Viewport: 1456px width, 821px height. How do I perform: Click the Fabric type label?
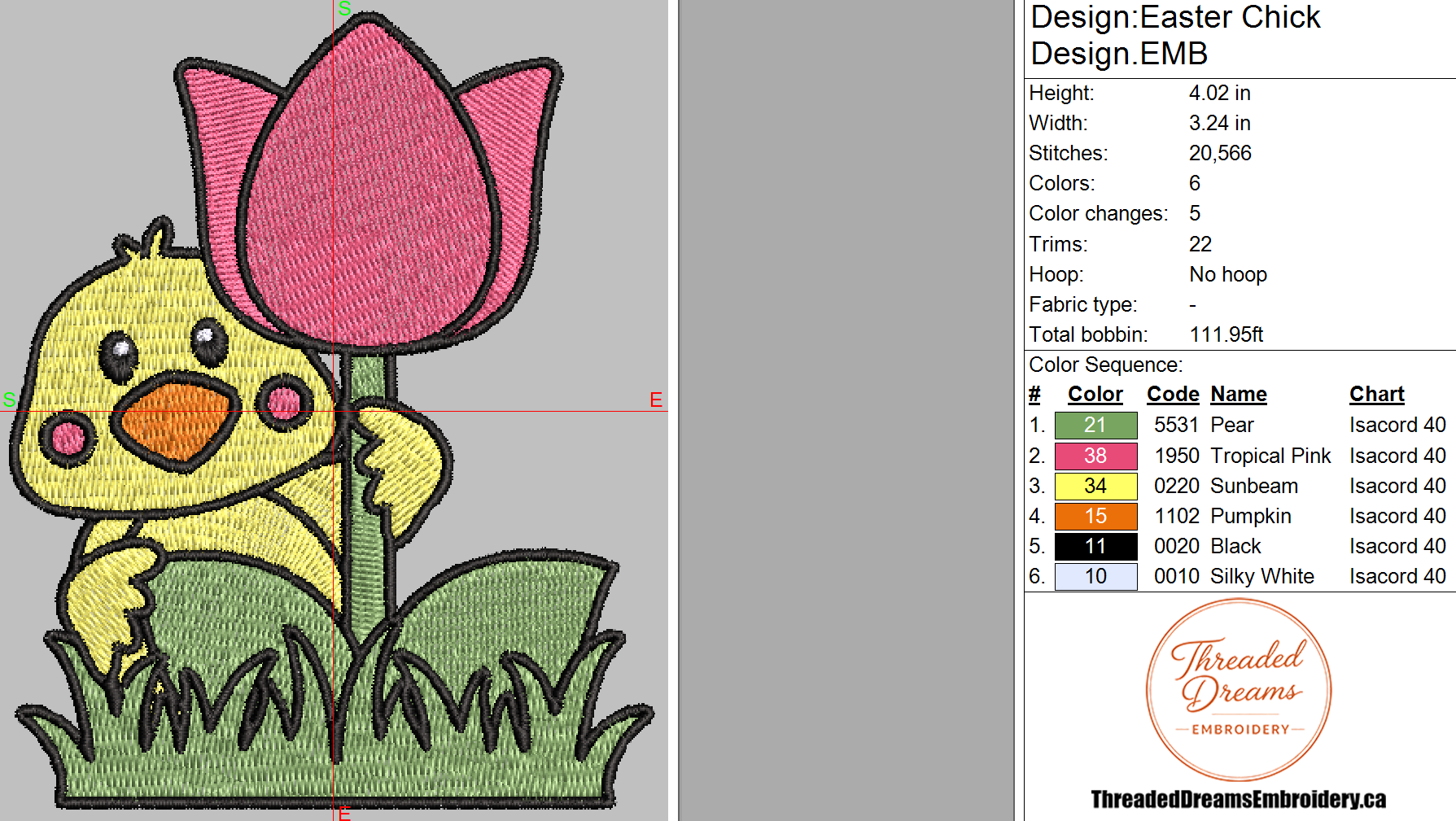[1083, 304]
